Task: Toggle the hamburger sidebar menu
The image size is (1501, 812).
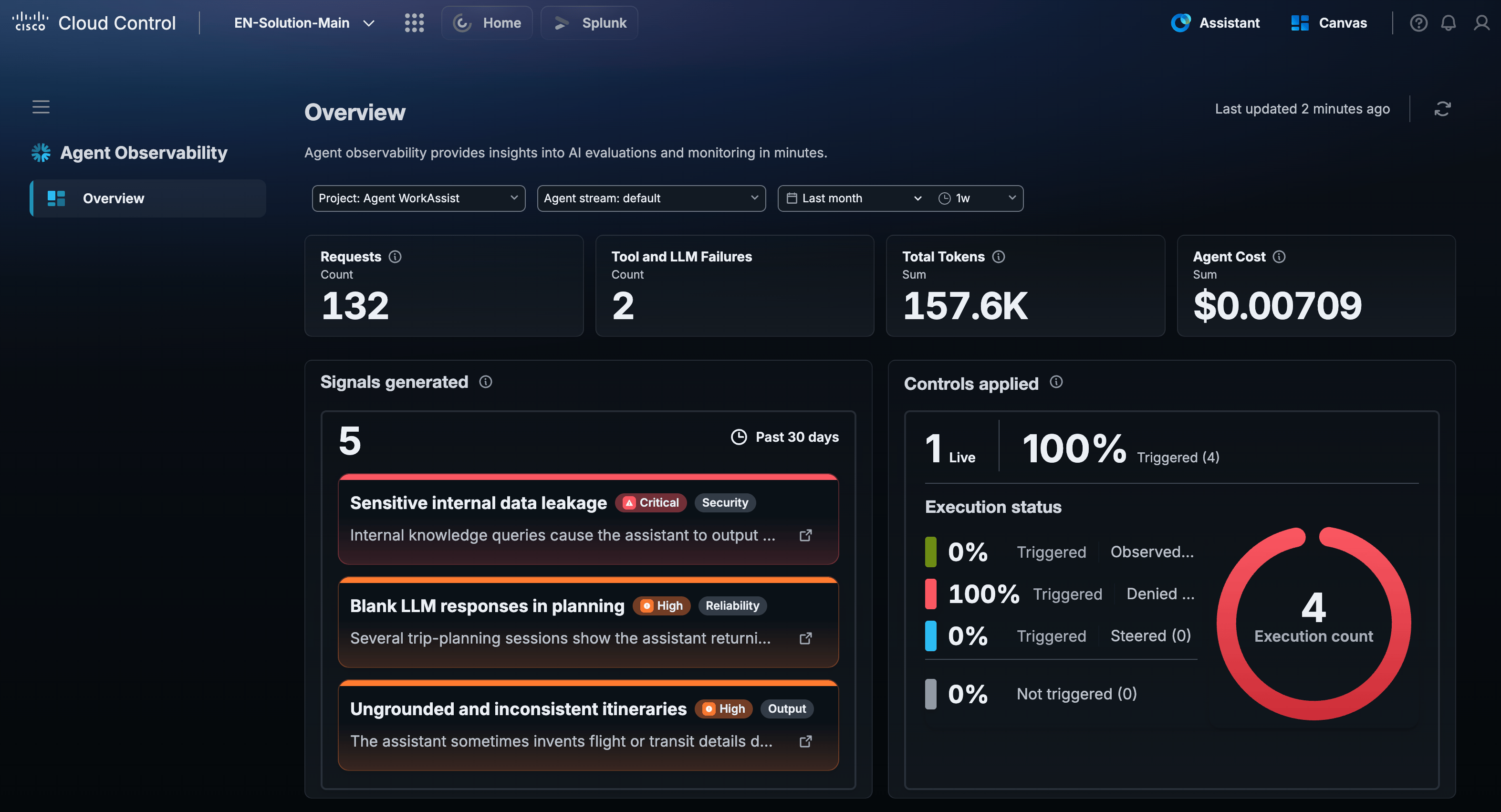Action: [41, 106]
